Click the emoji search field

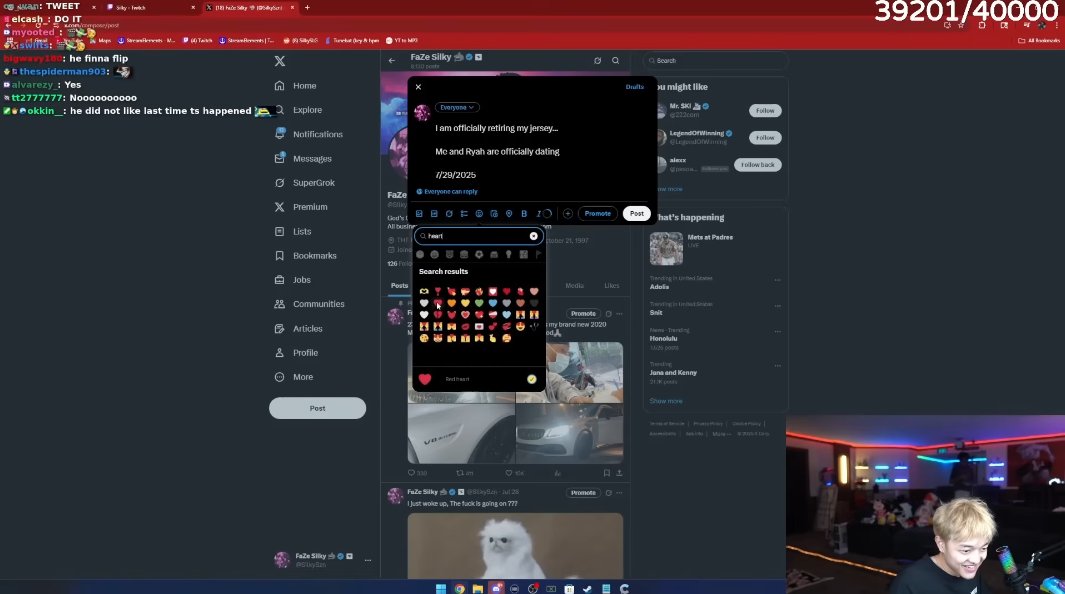478,236
